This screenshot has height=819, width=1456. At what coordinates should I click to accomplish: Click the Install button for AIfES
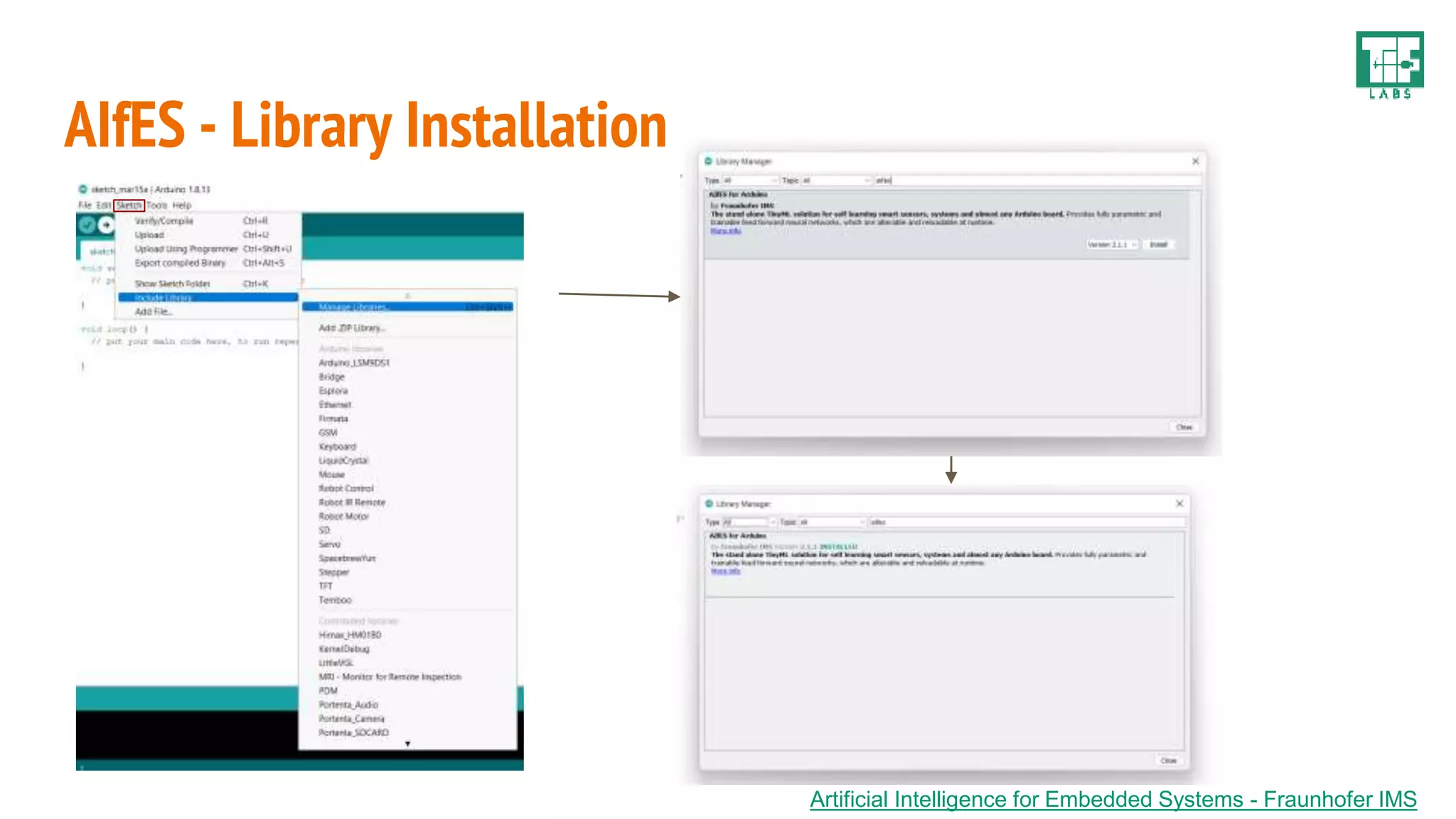click(1159, 245)
